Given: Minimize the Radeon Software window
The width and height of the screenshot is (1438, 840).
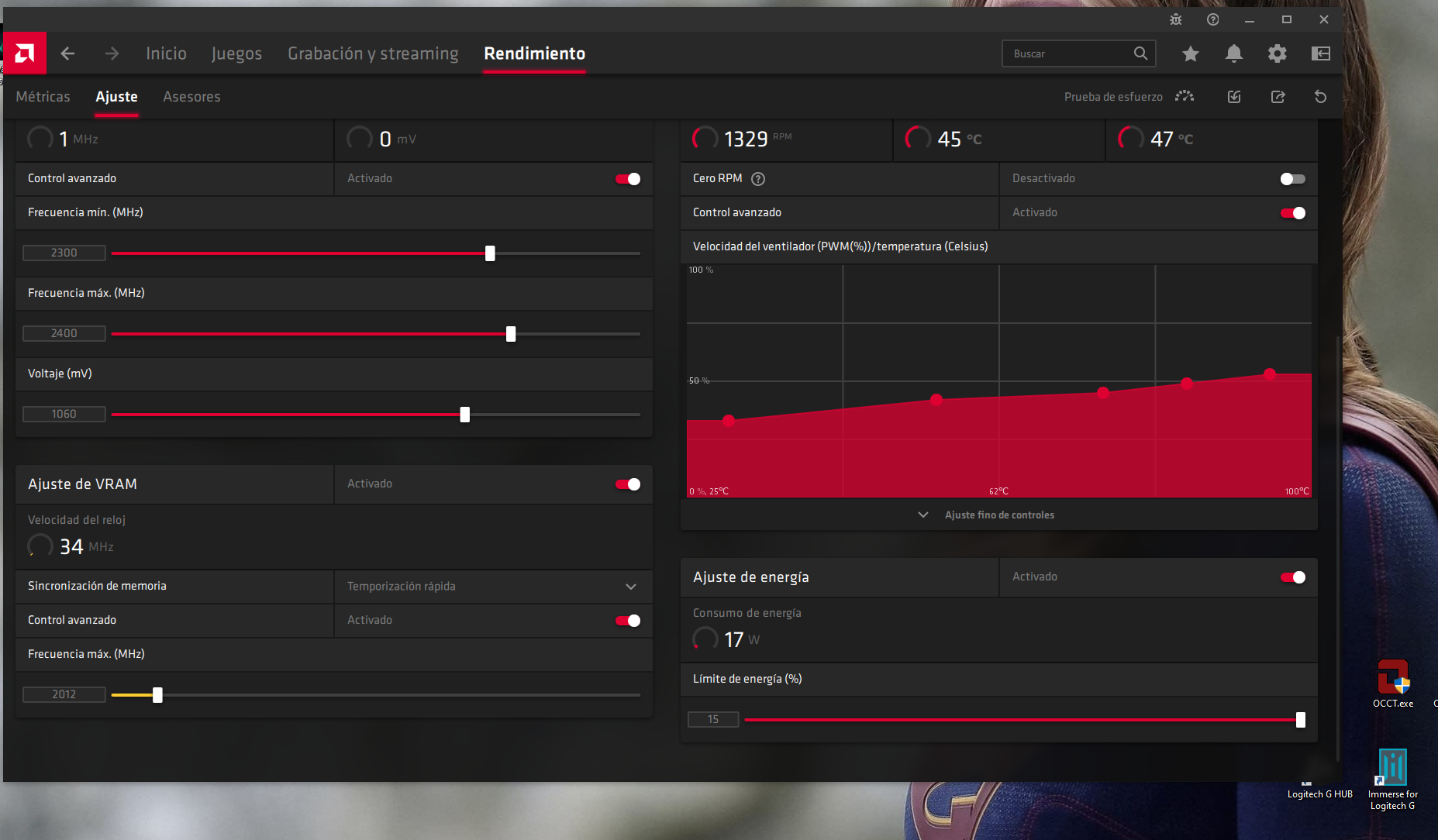Looking at the screenshot, I should coord(1249,19).
